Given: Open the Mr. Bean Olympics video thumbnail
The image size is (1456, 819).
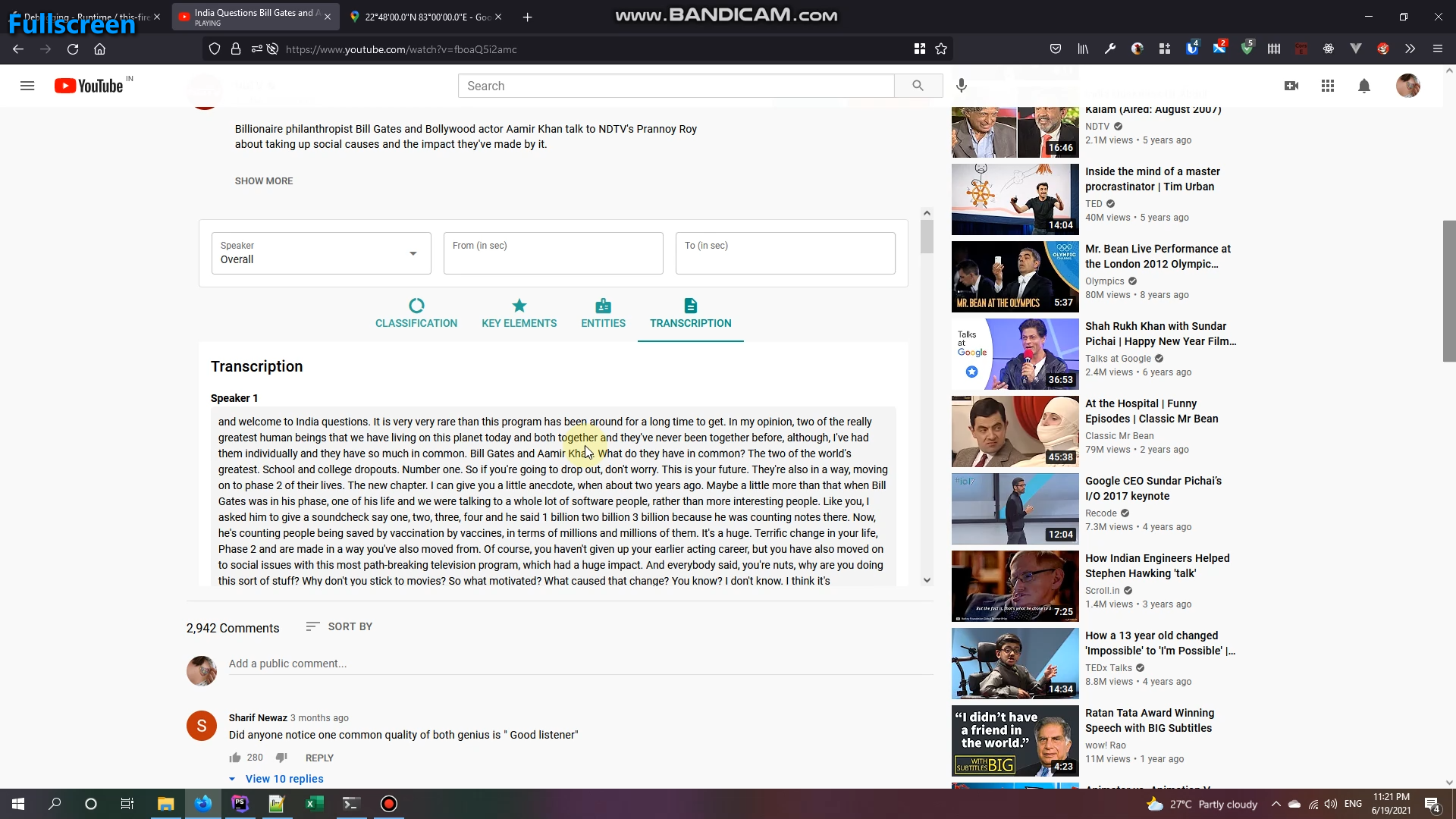Looking at the screenshot, I should tap(1015, 277).
